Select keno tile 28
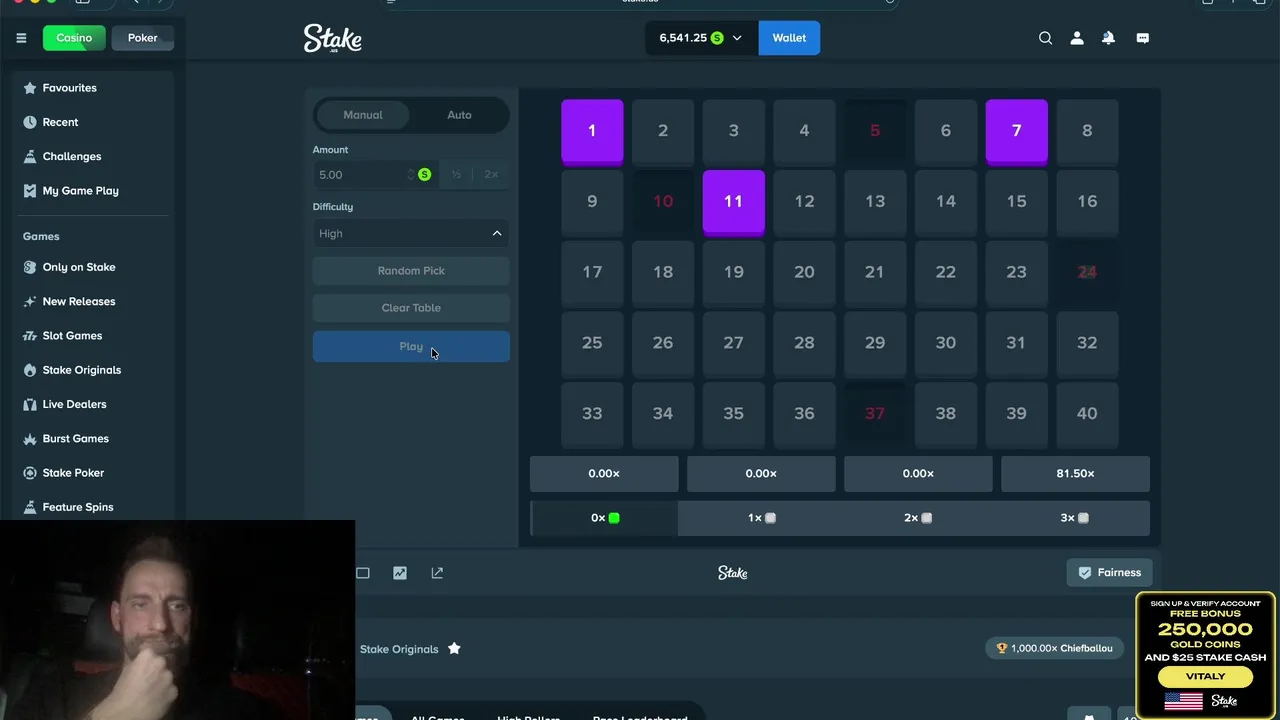Viewport: 1280px width, 720px height. click(x=804, y=343)
